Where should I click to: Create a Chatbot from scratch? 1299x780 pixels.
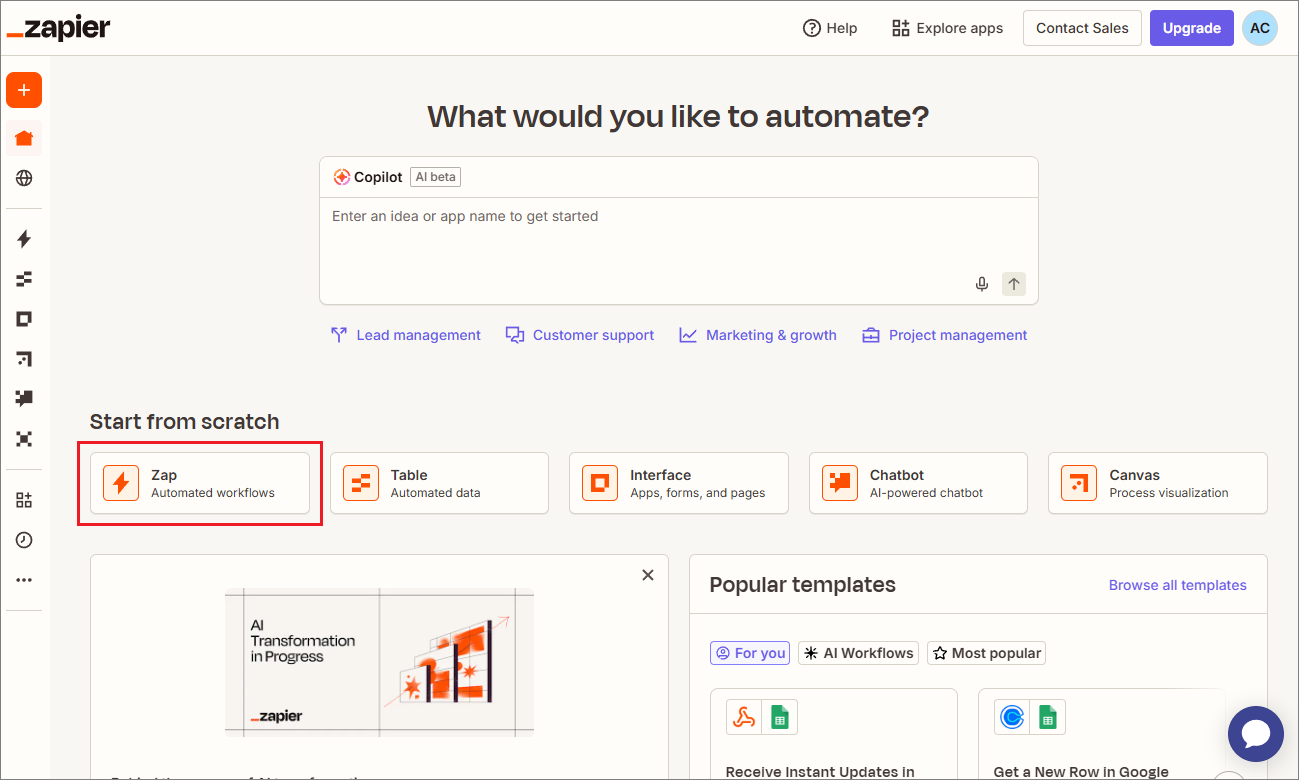tap(918, 483)
